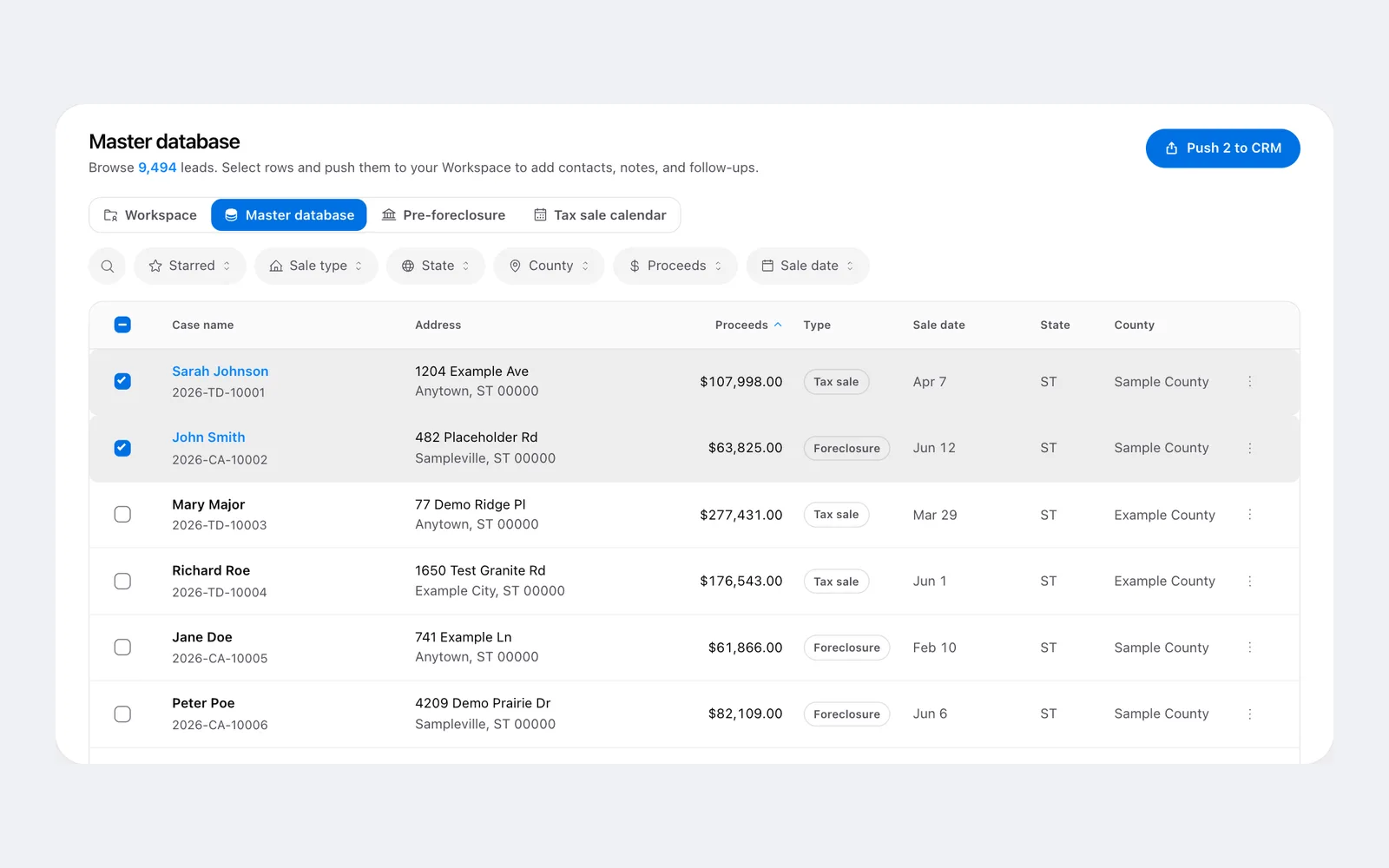The image size is (1389, 868).
Task: Switch to the Pre-foreclosure tab
Action: click(444, 215)
